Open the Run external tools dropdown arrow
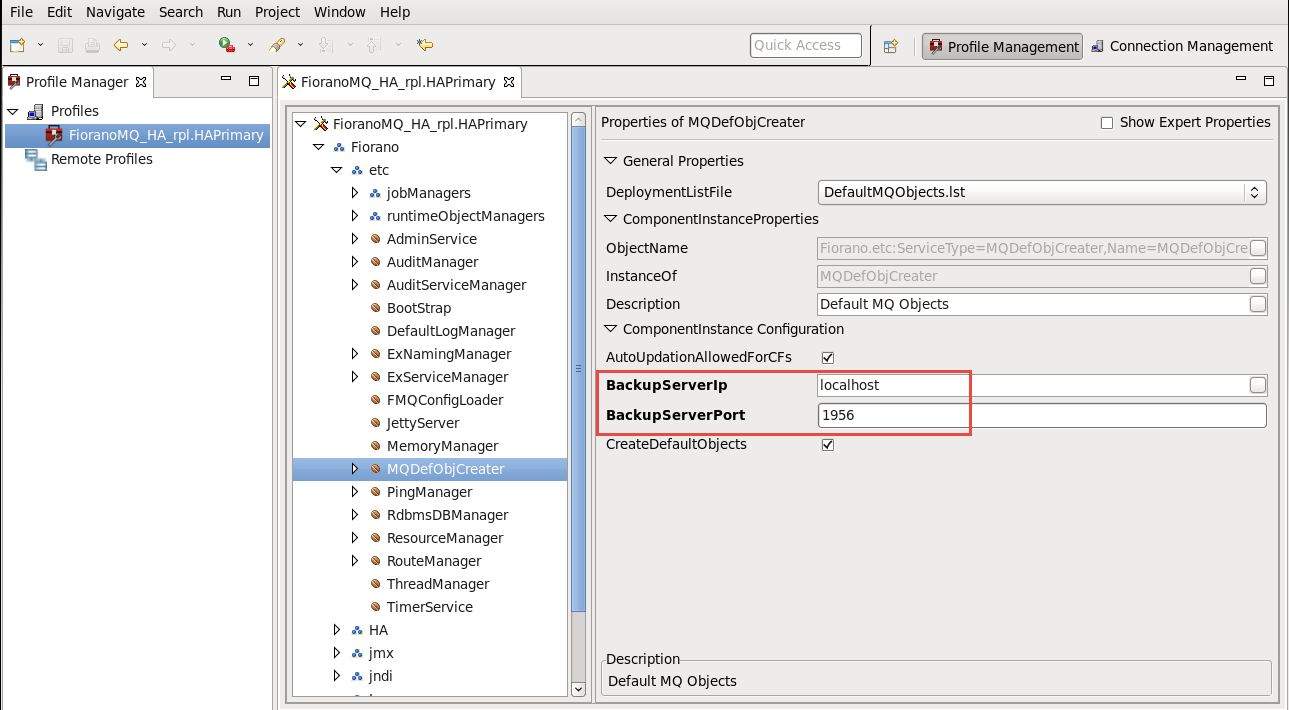1289x710 pixels. click(250, 45)
